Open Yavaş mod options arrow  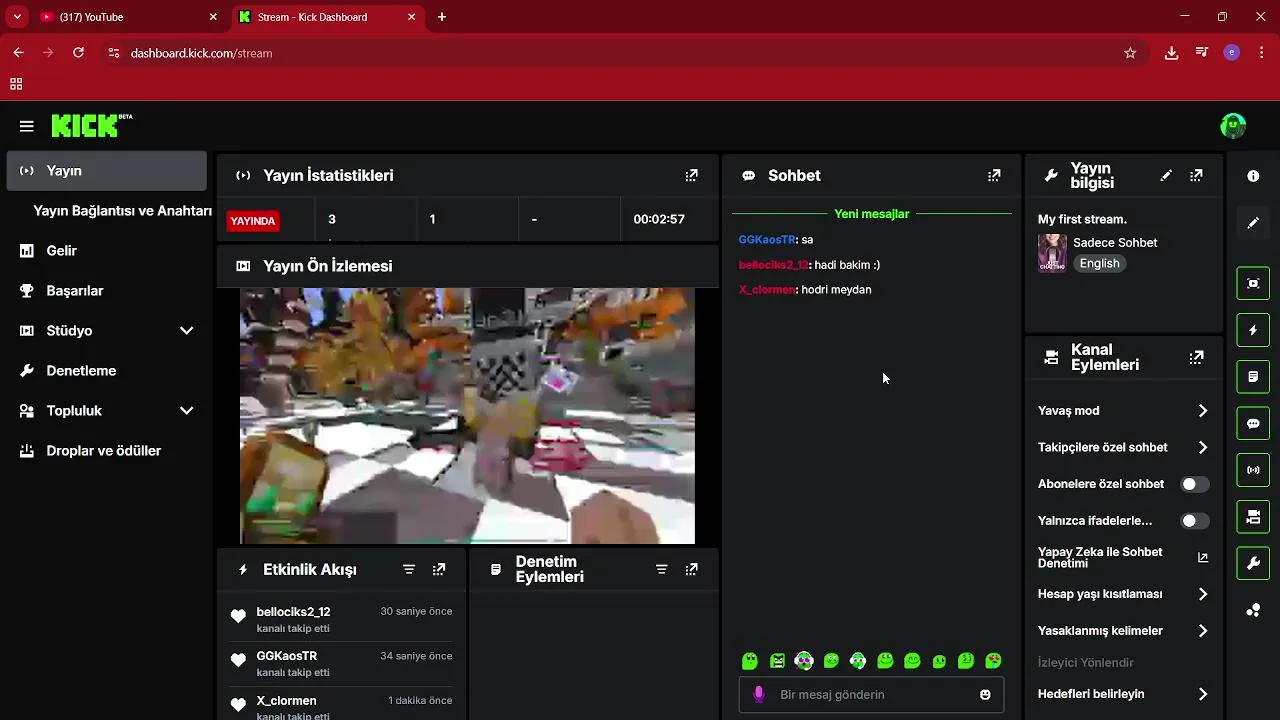coord(1203,411)
